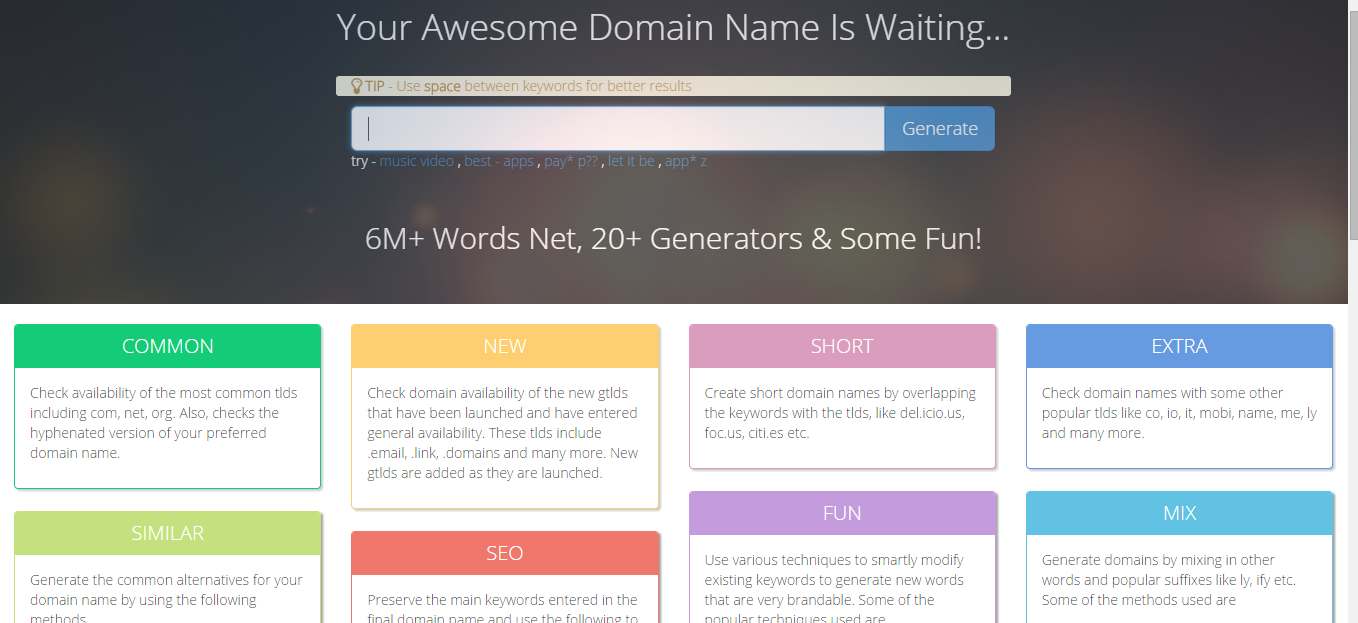This screenshot has height=623, width=1358.
Task: Choose the MIX generator card header
Action: click(x=1179, y=513)
